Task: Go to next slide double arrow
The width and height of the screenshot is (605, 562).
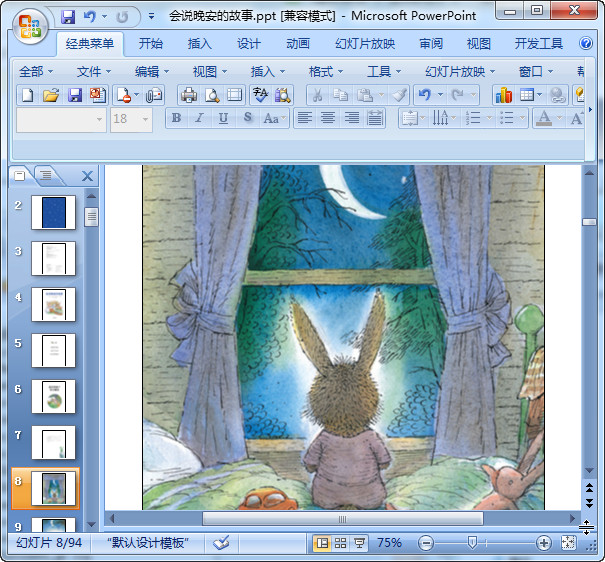Action: [589, 503]
